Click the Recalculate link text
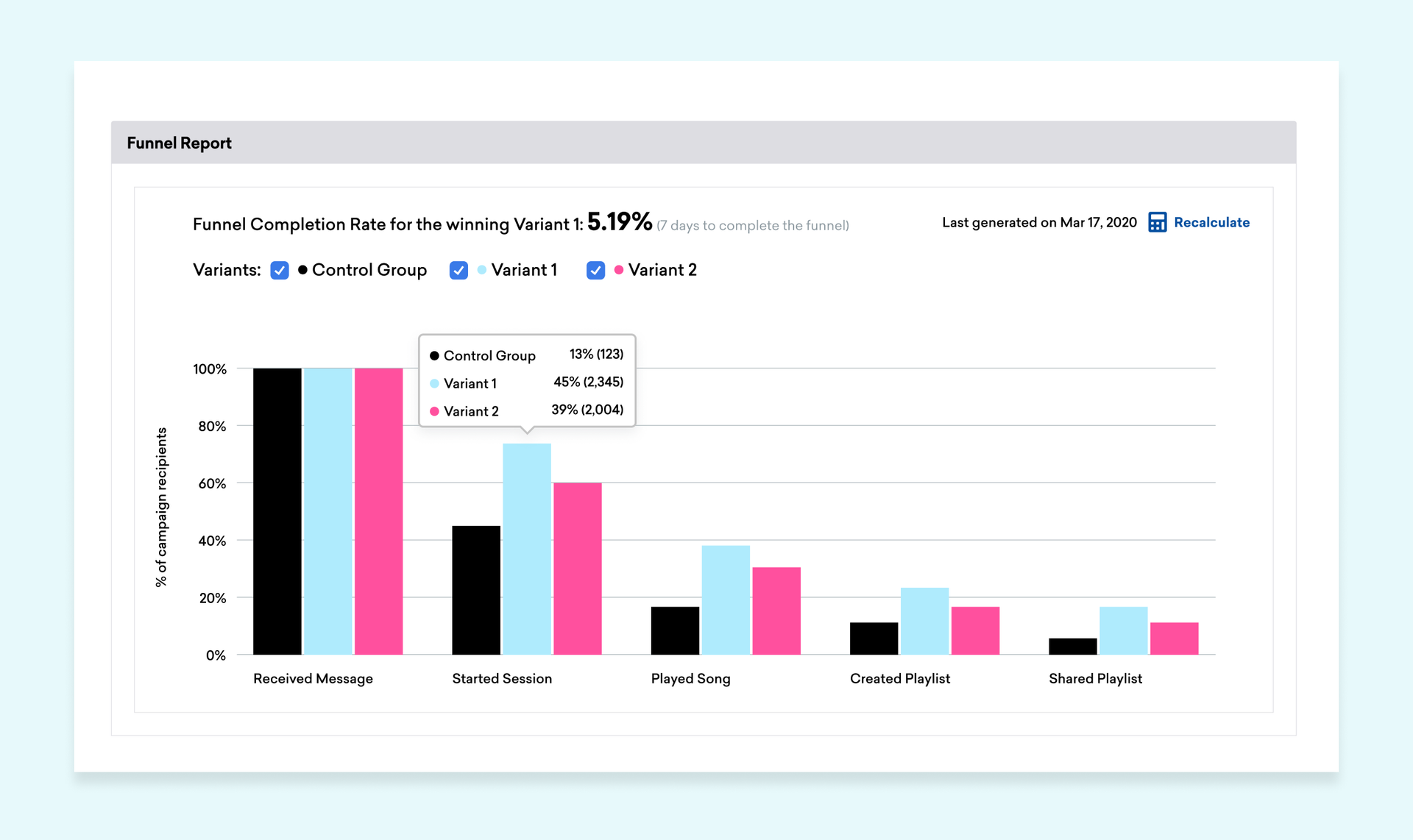 pyautogui.click(x=1211, y=223)
